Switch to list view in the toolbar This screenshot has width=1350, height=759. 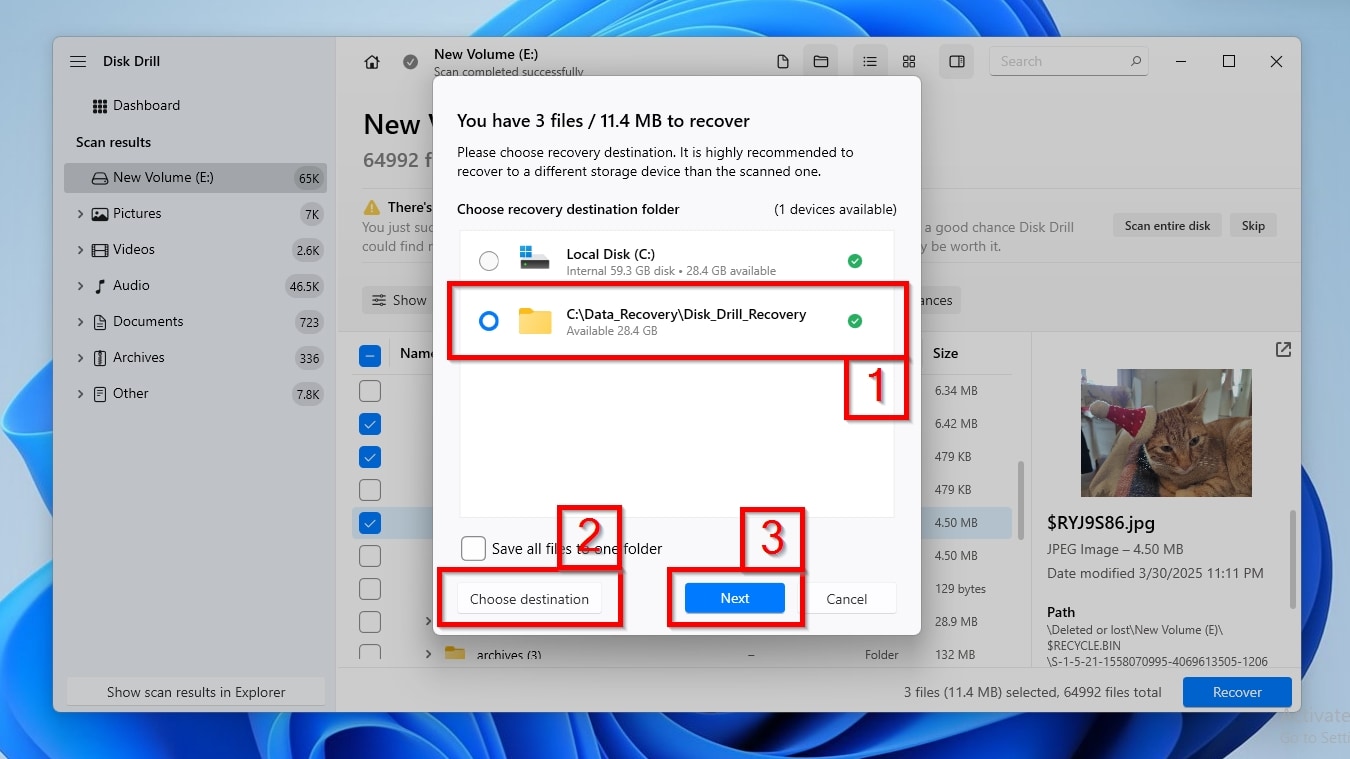tap(869, 61)
